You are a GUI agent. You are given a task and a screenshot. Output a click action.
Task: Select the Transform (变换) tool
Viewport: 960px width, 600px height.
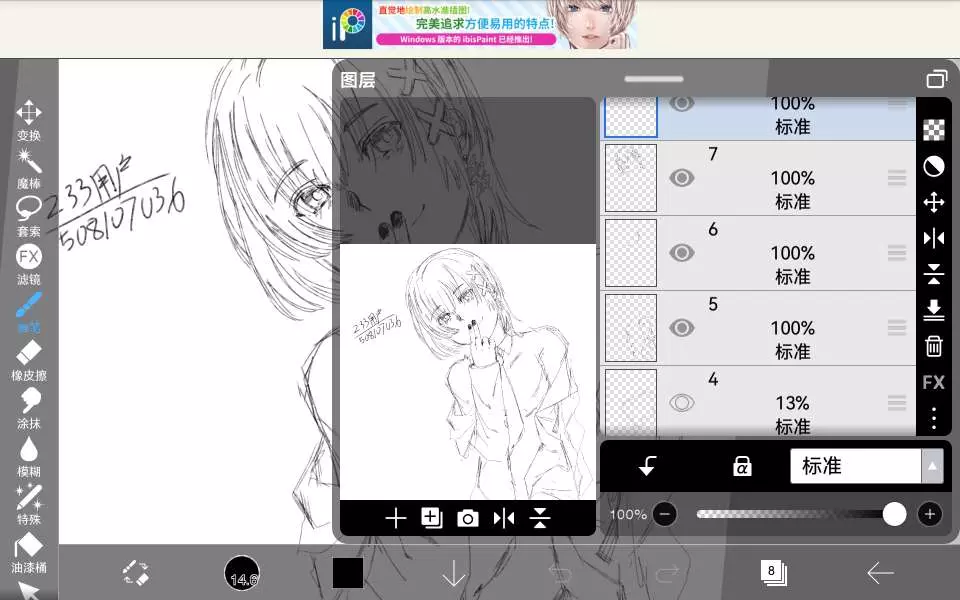[29, 119]
